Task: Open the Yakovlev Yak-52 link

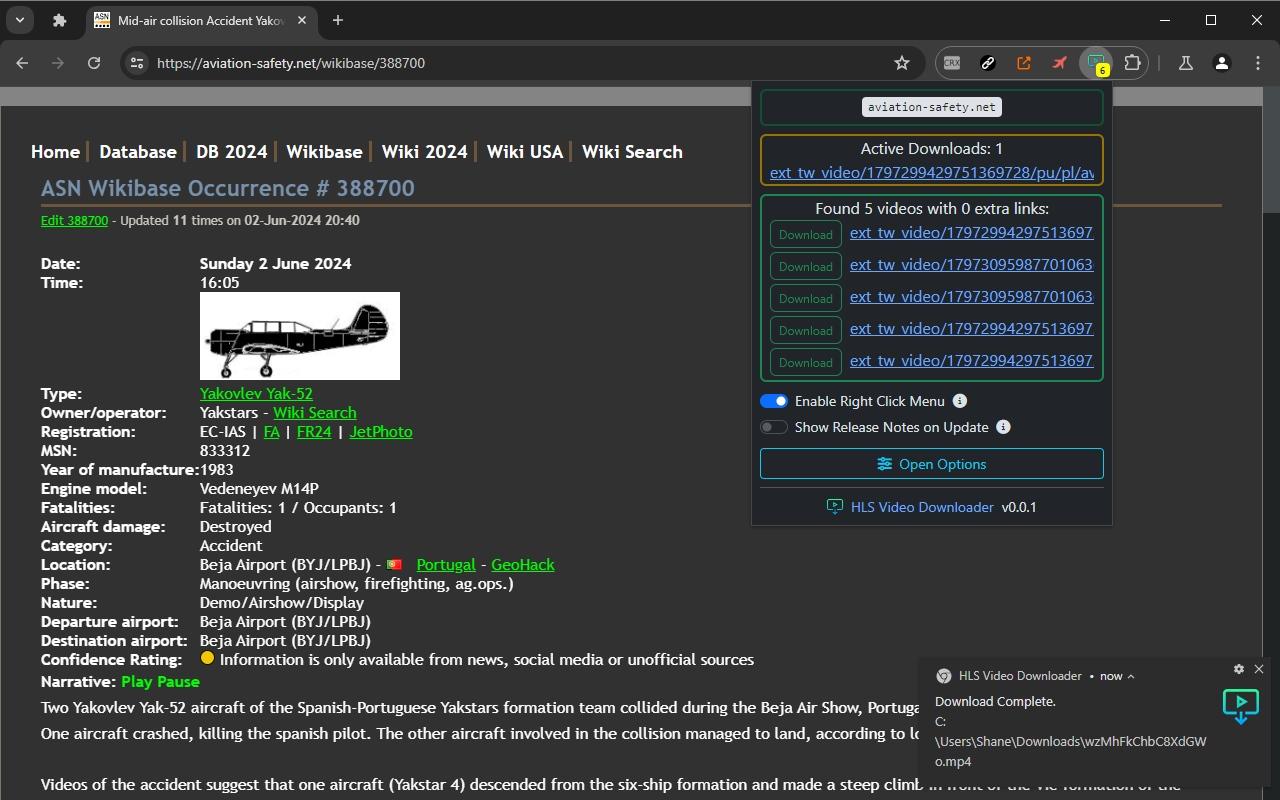Action: pos(256,393)
